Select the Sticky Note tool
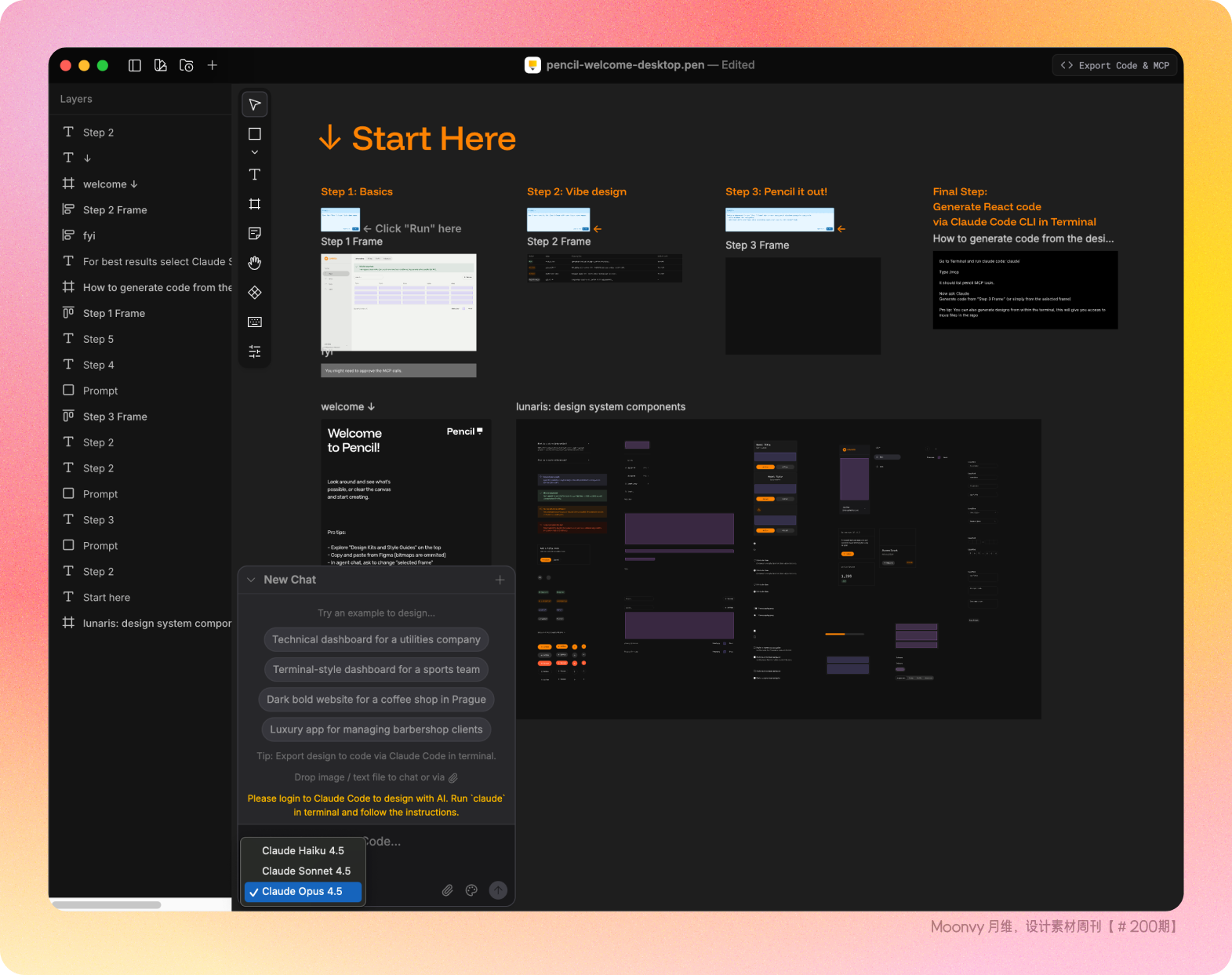 pyautogui.click(x=255, y=234)
